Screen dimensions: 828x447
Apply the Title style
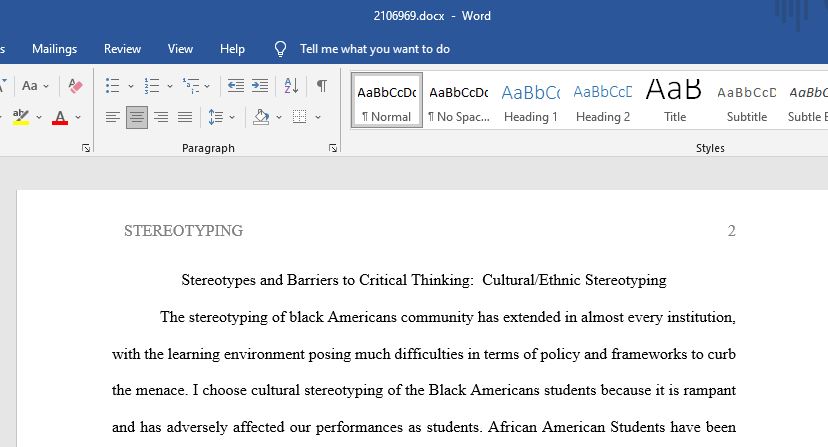tap(674, 100)
